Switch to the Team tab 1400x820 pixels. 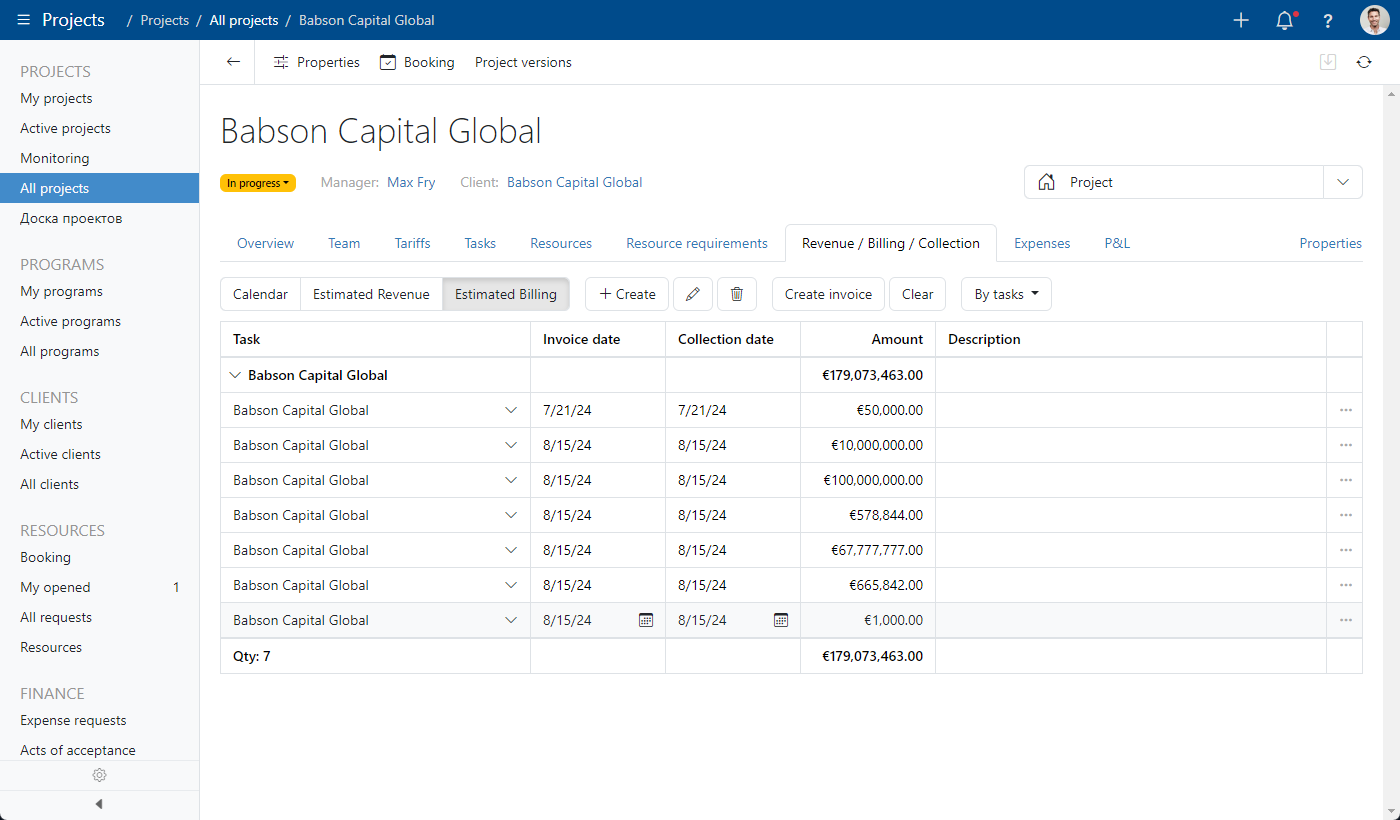[344, 243]
